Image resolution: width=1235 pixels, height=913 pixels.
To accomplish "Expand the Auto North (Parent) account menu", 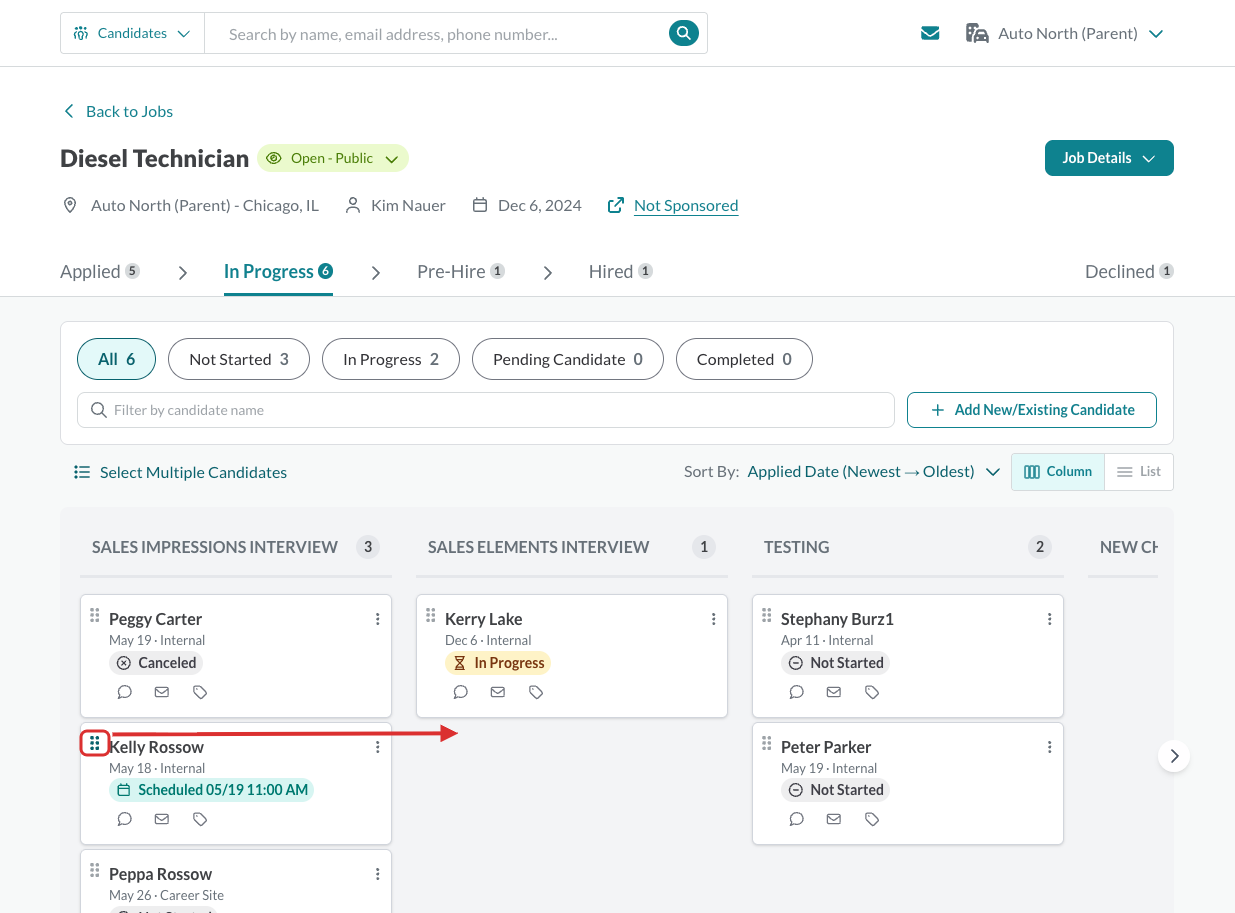I will (x=1064, y=34).
